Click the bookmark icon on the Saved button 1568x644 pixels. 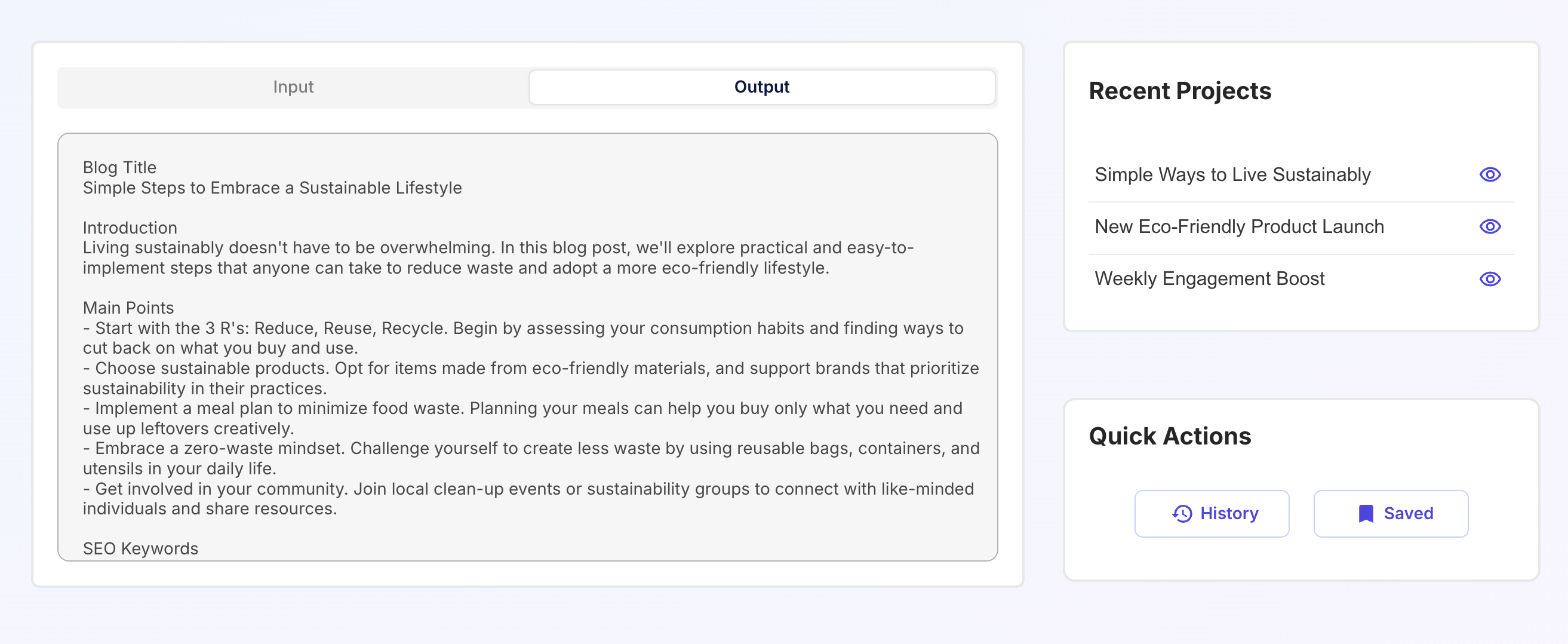pos(1366,514)
